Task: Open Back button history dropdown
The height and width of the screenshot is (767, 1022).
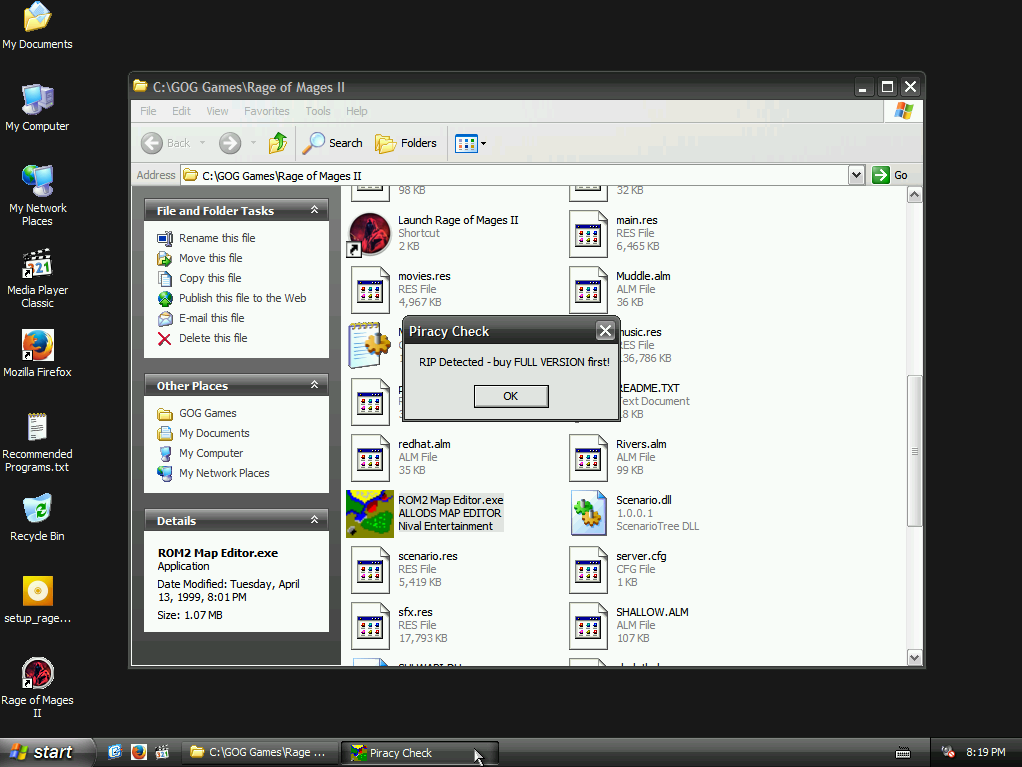Action: [x=203, y=143]
